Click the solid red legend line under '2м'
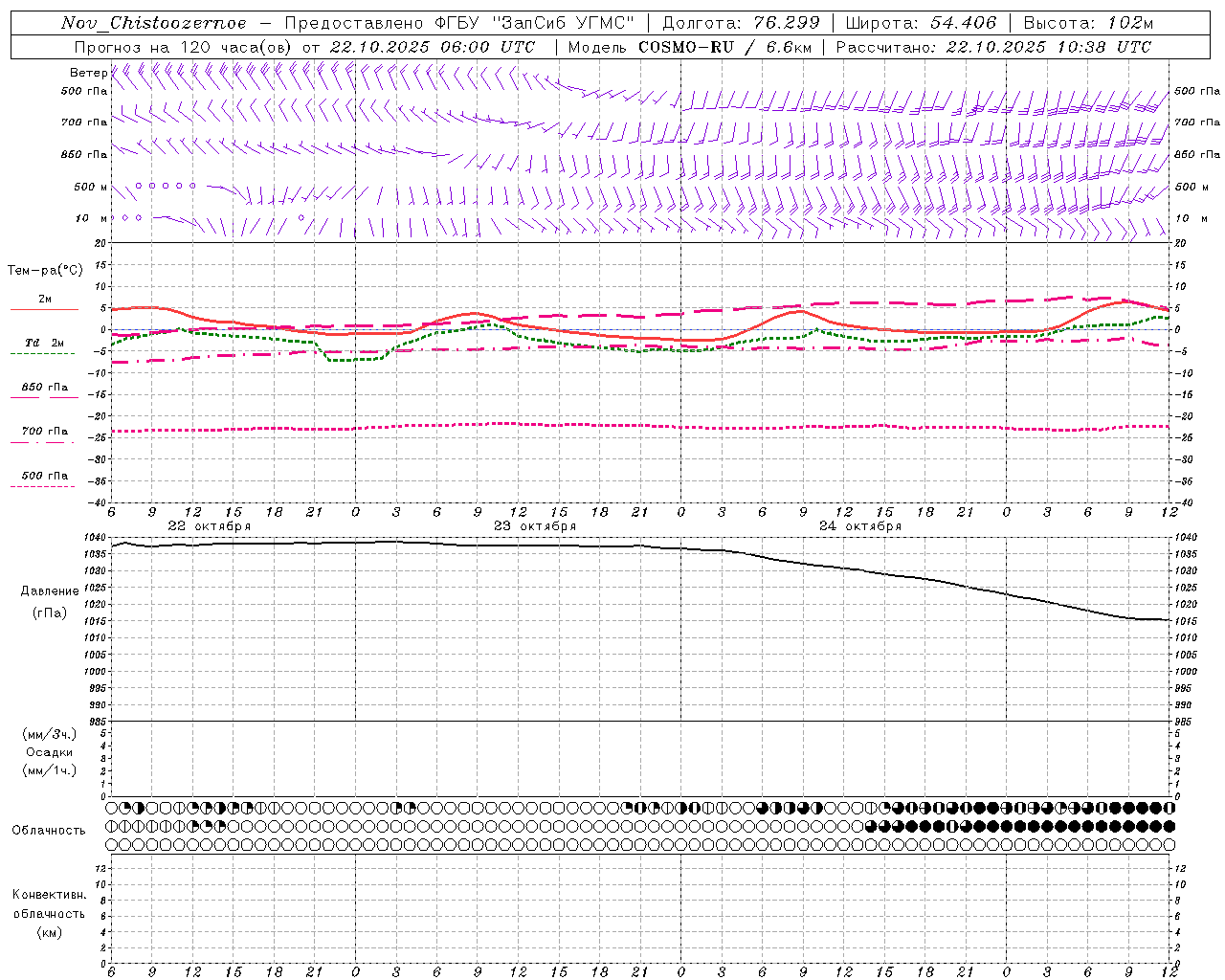 [x=44, y=309]
